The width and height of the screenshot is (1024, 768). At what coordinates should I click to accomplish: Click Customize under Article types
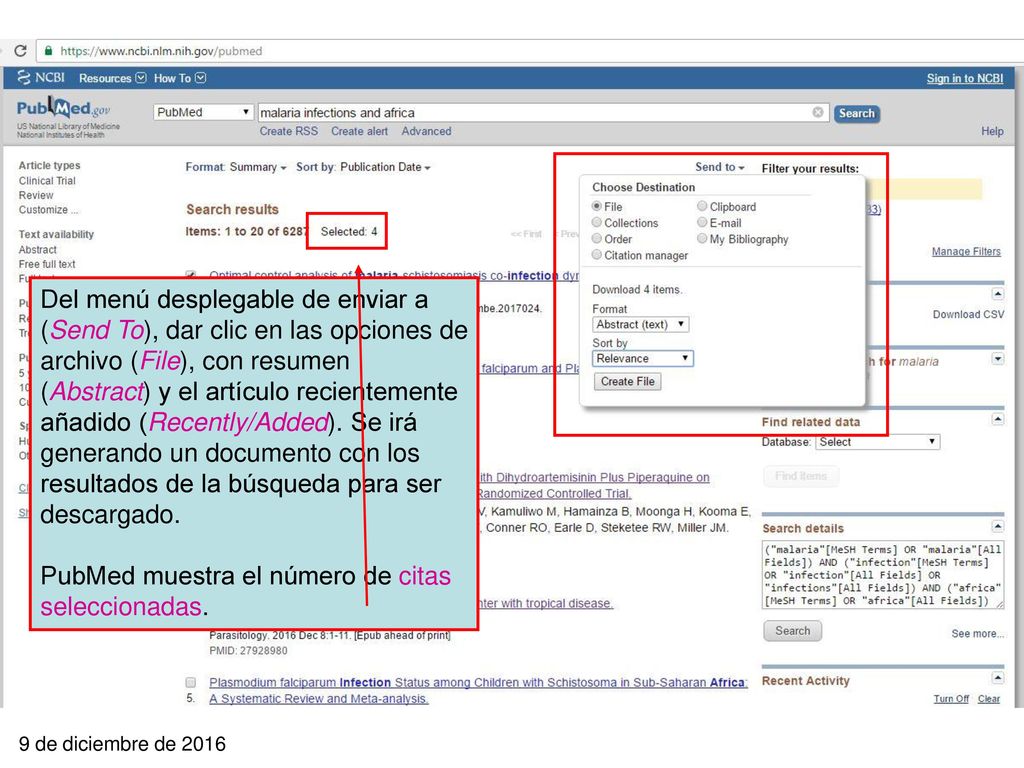point(48,210)
